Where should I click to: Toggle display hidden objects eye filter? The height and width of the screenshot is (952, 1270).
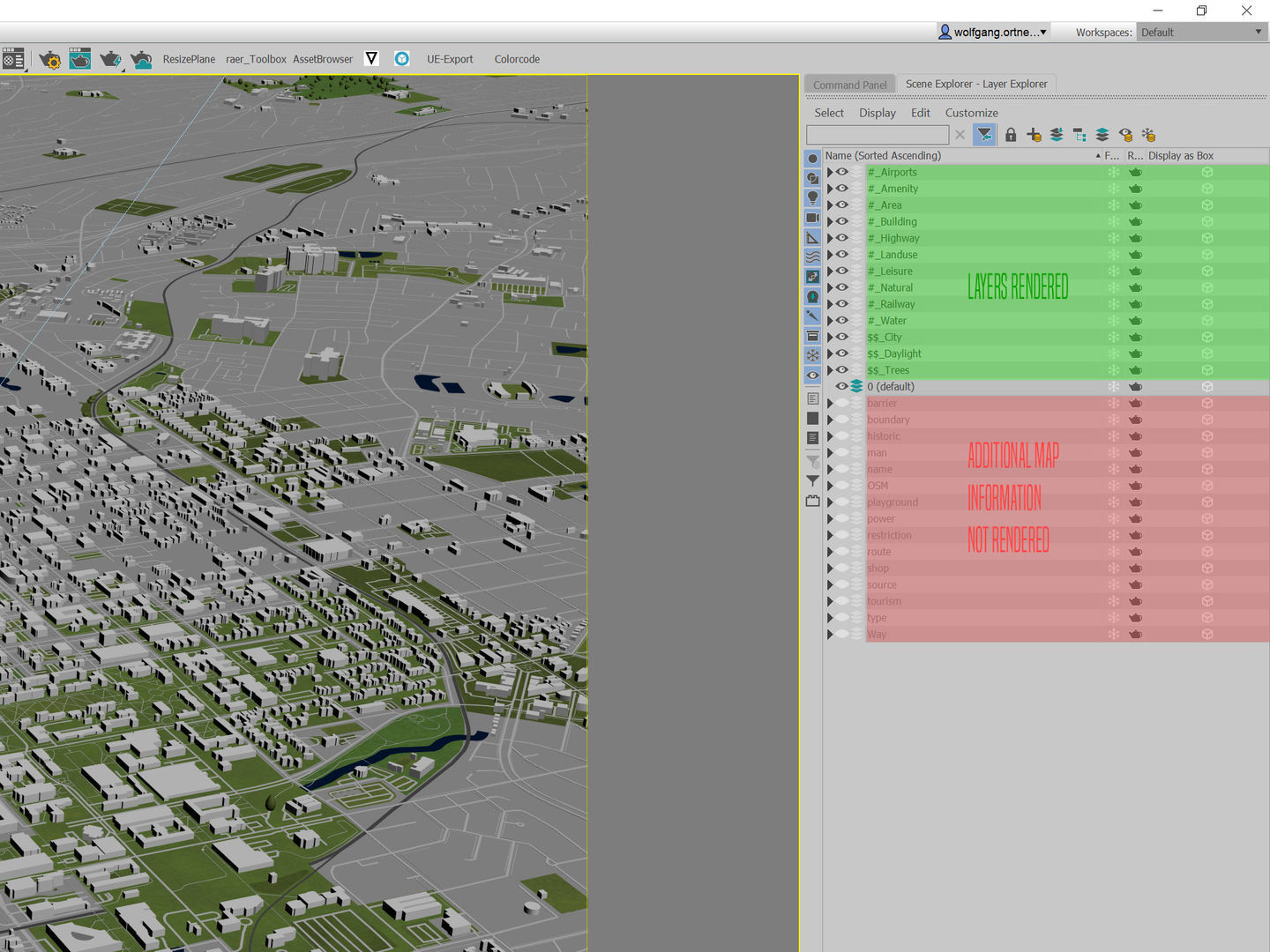[x=812, y=375]
